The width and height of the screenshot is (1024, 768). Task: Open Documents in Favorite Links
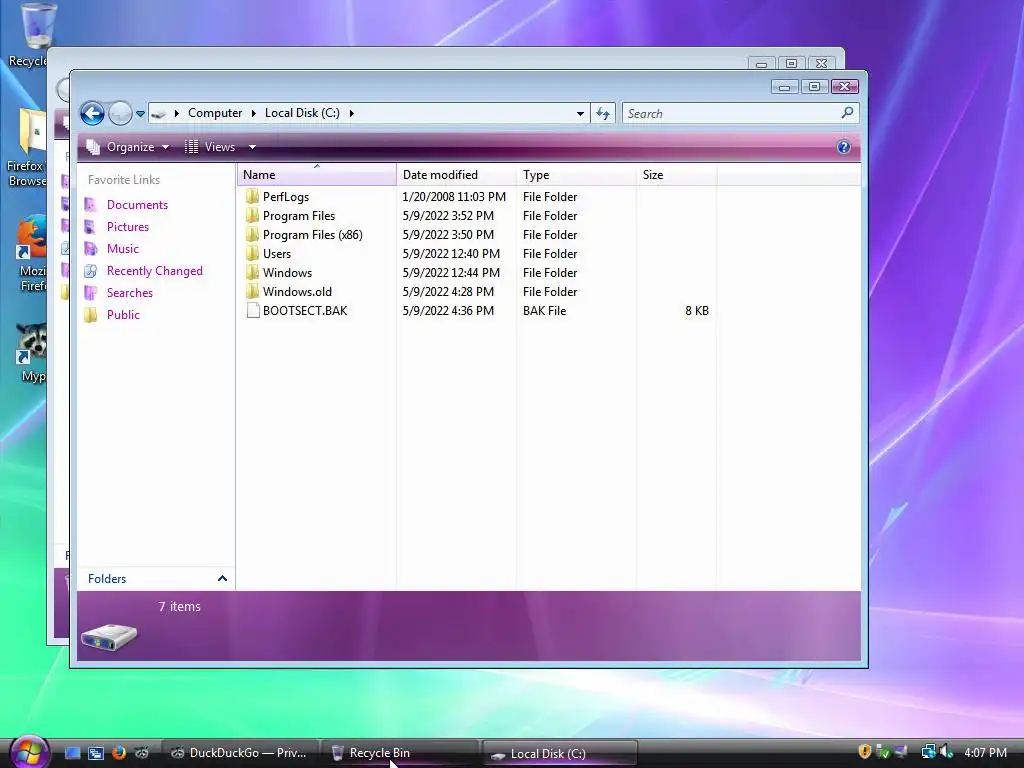[x=137, y=205]
